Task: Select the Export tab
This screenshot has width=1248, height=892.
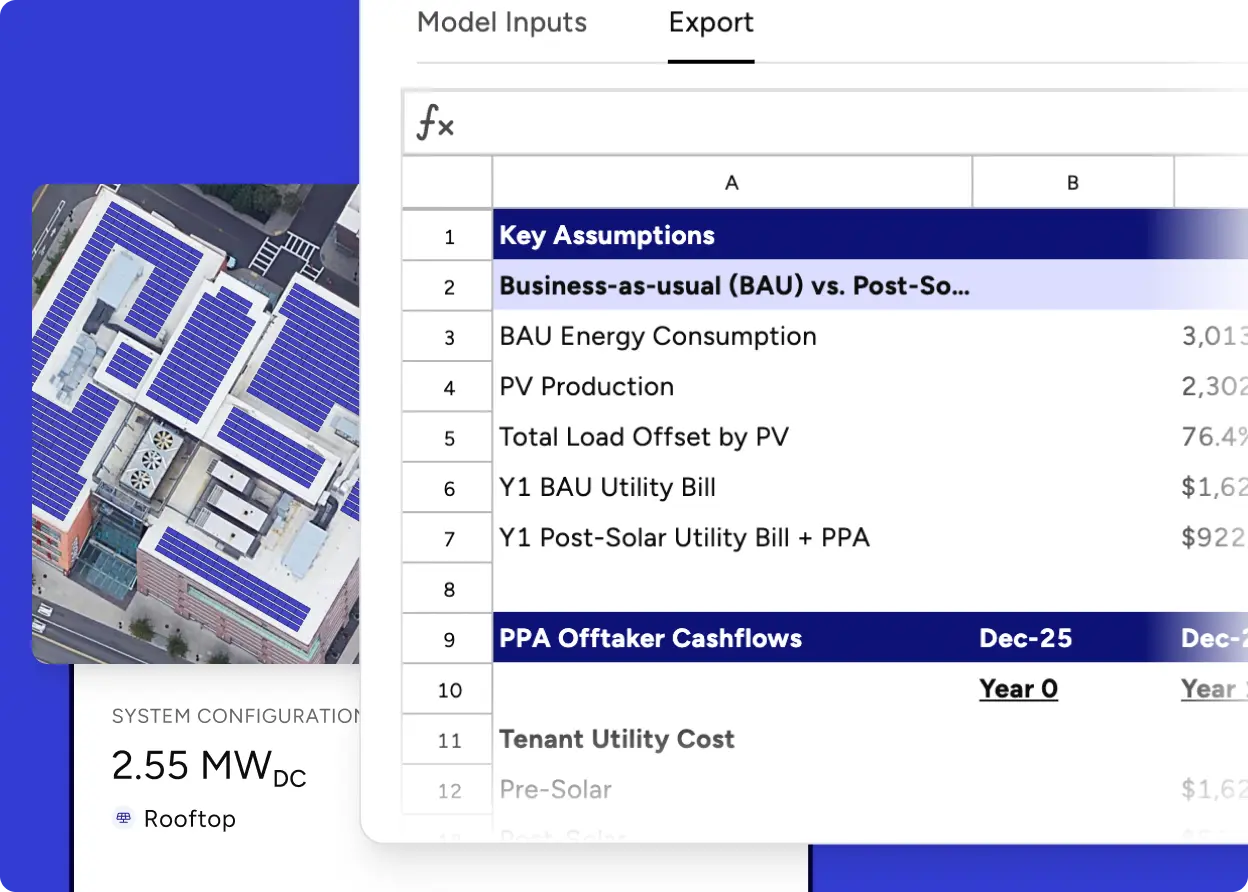Action: click(711, 23)
